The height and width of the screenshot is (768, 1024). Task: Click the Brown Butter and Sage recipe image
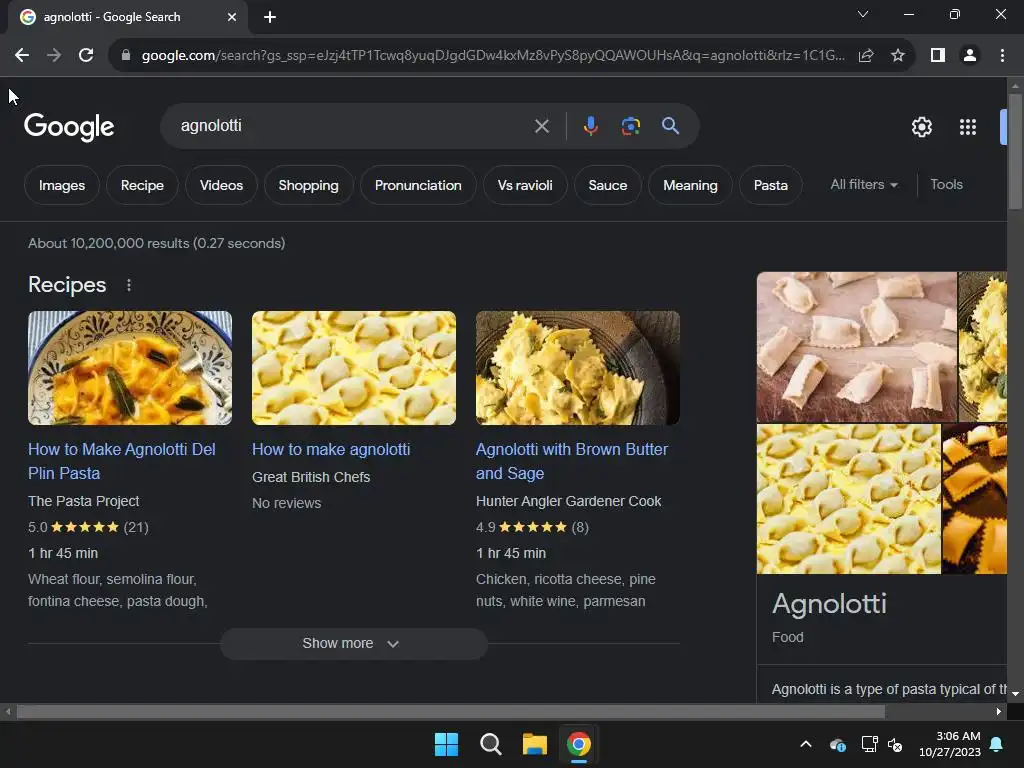coord(578,368)
